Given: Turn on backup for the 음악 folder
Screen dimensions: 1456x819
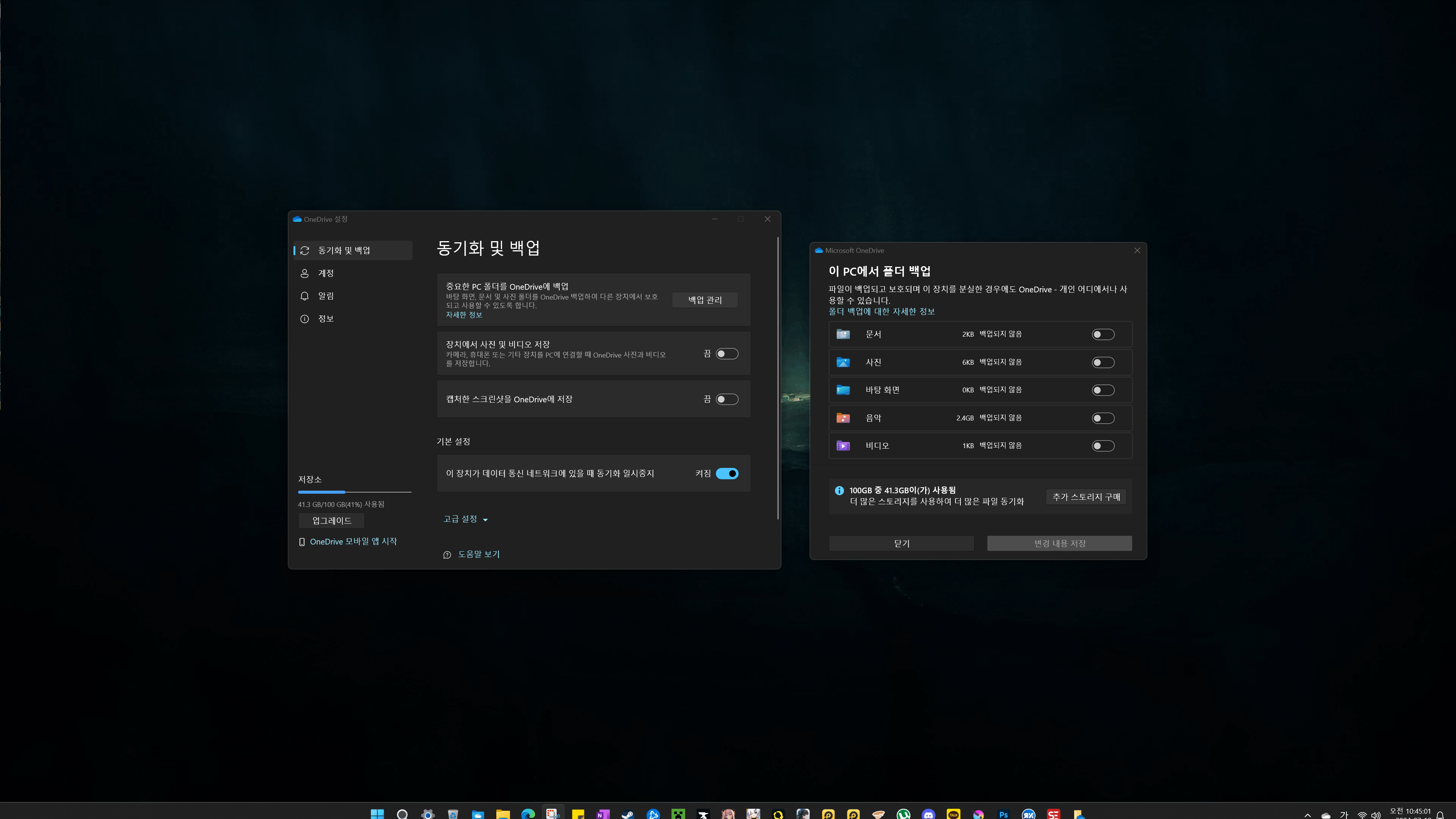Looking at the screenshot, I should point(1103,418).
